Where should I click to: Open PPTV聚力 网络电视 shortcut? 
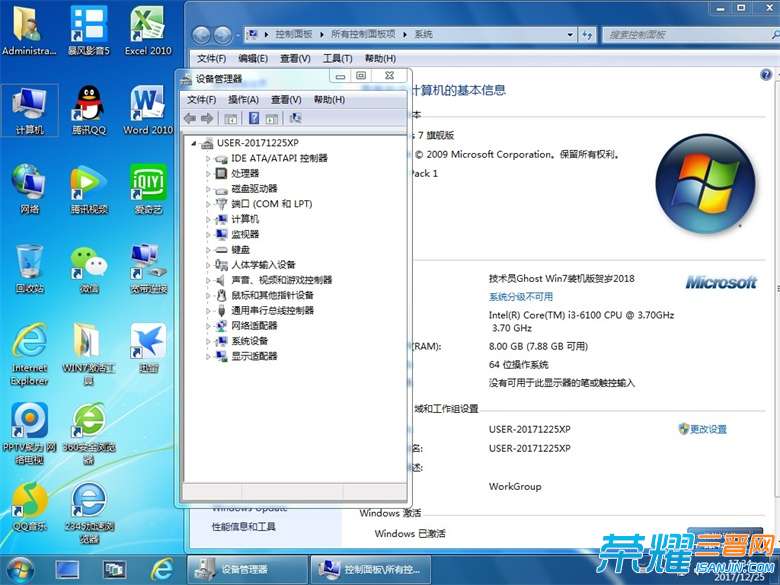point(29,434)
